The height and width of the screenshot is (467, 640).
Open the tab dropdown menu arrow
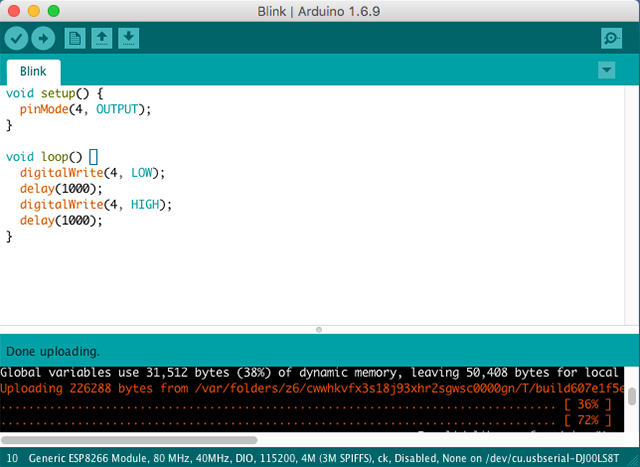coord(607,70)
